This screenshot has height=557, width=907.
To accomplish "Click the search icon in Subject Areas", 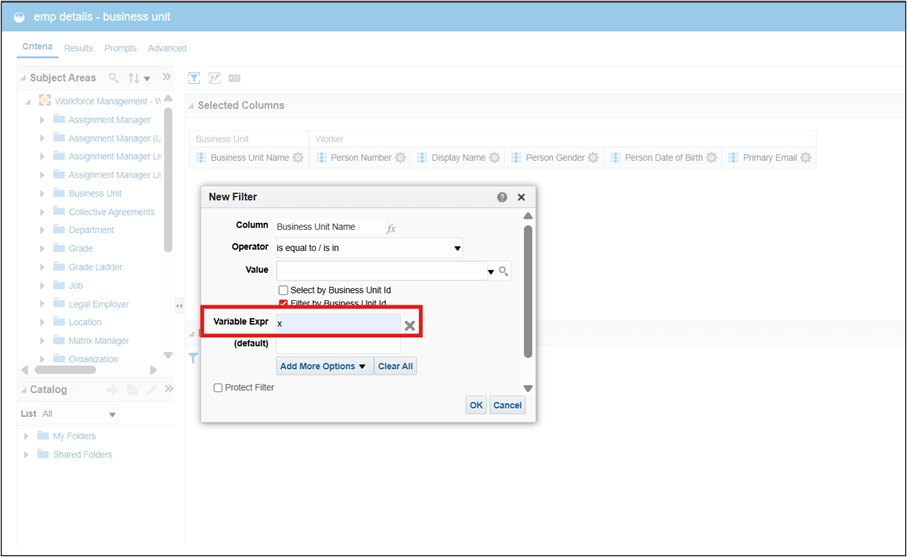I will (x=114, y=78).
